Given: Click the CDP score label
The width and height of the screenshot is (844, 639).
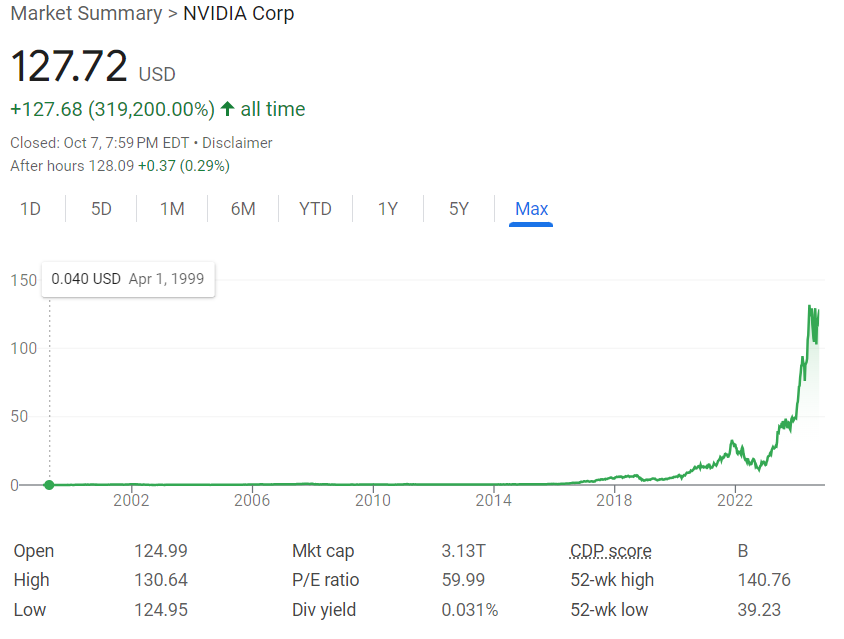Looking at the screenshot, I should click(x=610, y=551).
